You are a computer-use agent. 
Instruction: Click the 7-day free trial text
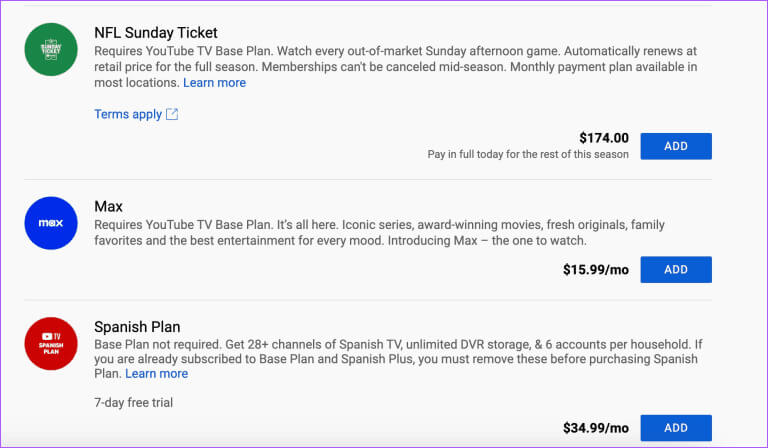point(133,402)
